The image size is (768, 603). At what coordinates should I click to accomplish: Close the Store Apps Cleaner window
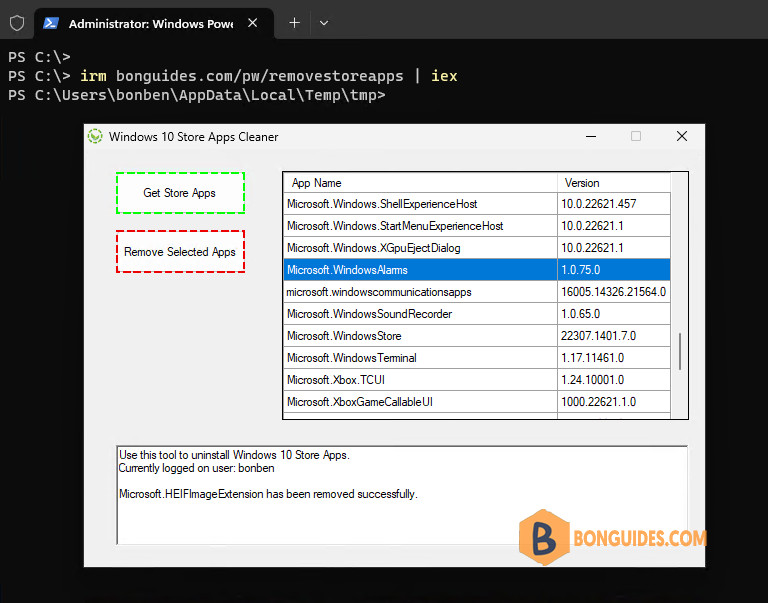682,136
